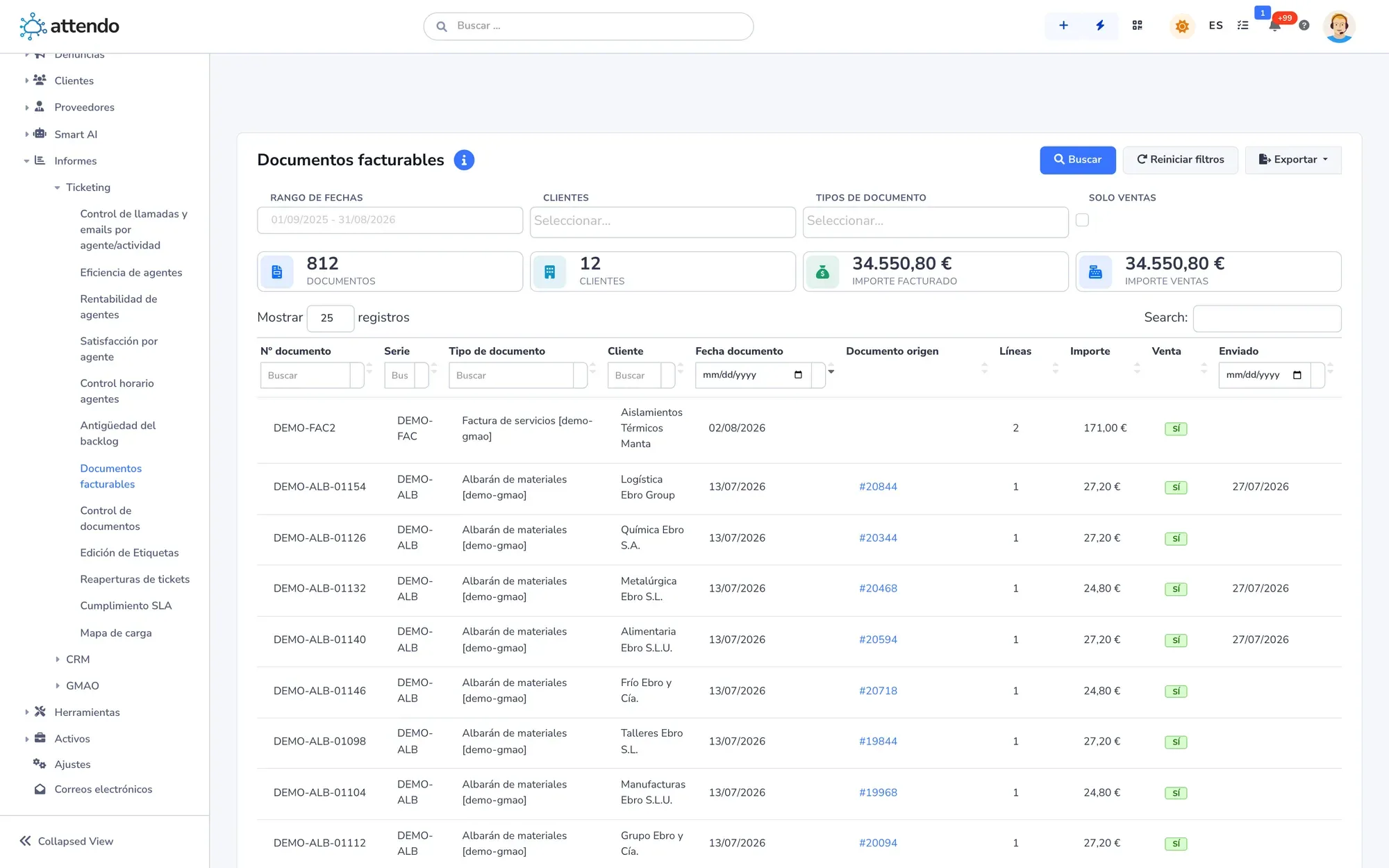Click the help question mark icon

[x=1304, y=26]
